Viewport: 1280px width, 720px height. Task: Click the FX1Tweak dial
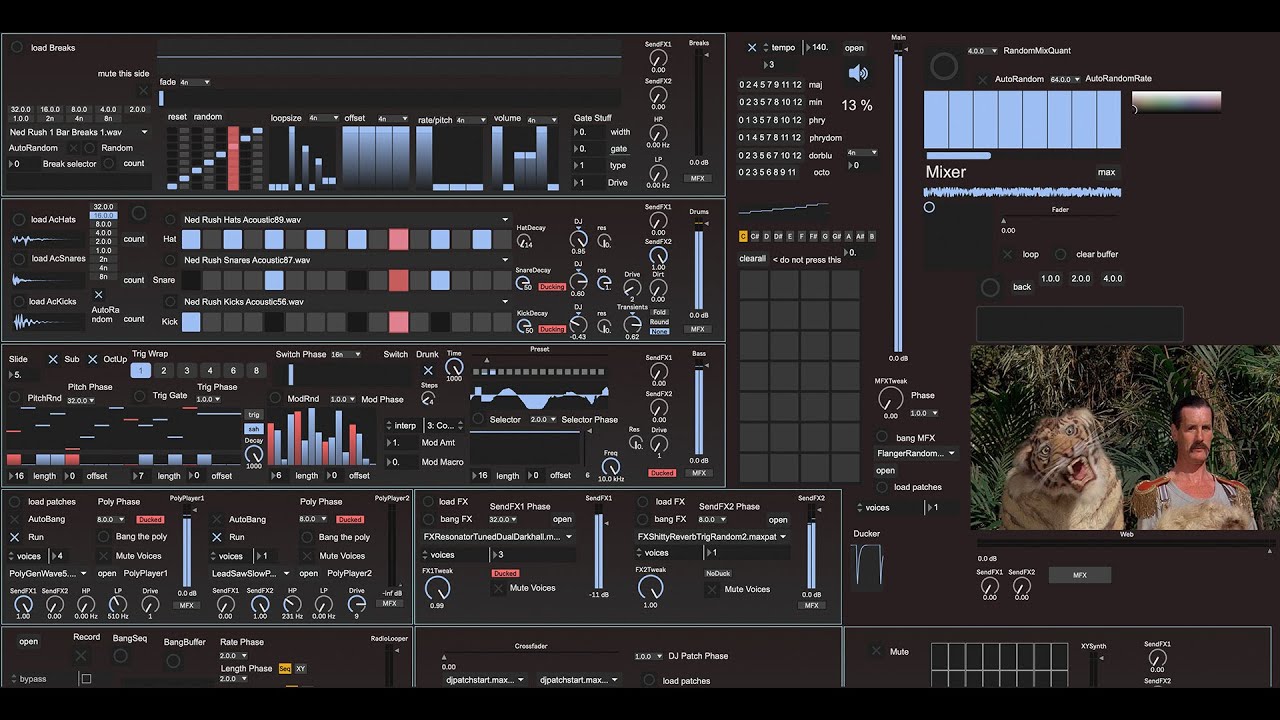[x=437, y=589]
